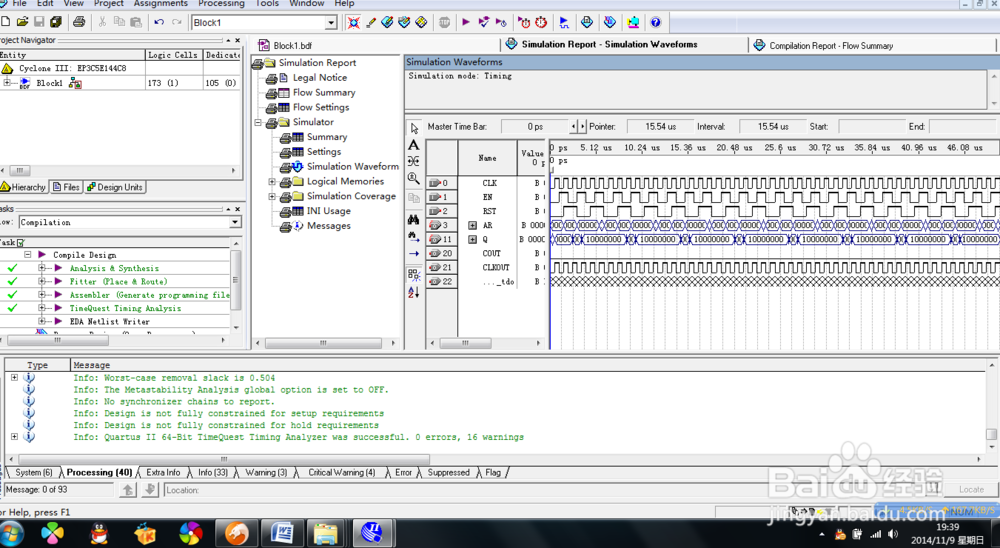
Task: Open the Info (33) message tab
Action: 212,473
